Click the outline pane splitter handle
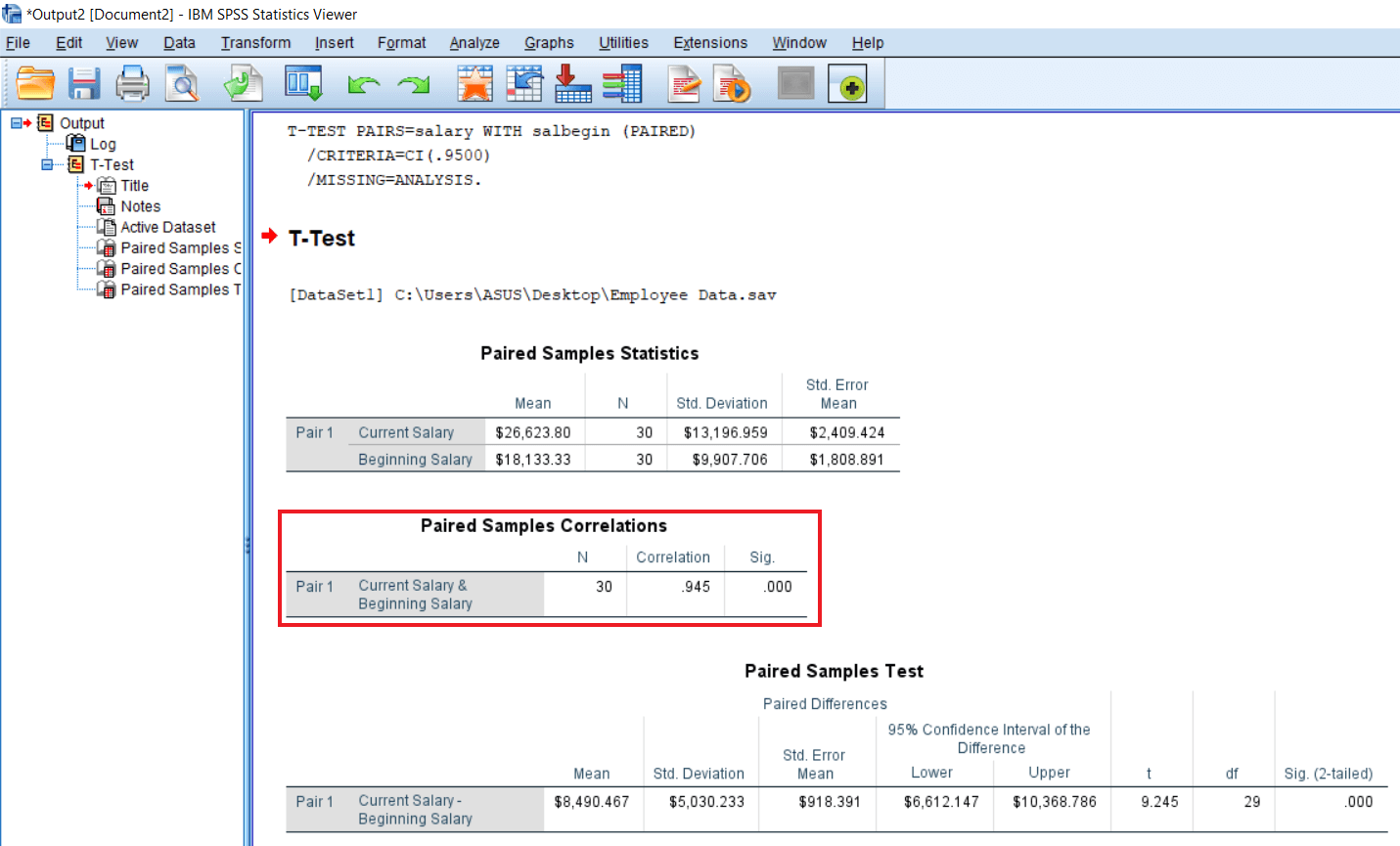The width and height of the screenshot is (1400, 846). [248, 546]
